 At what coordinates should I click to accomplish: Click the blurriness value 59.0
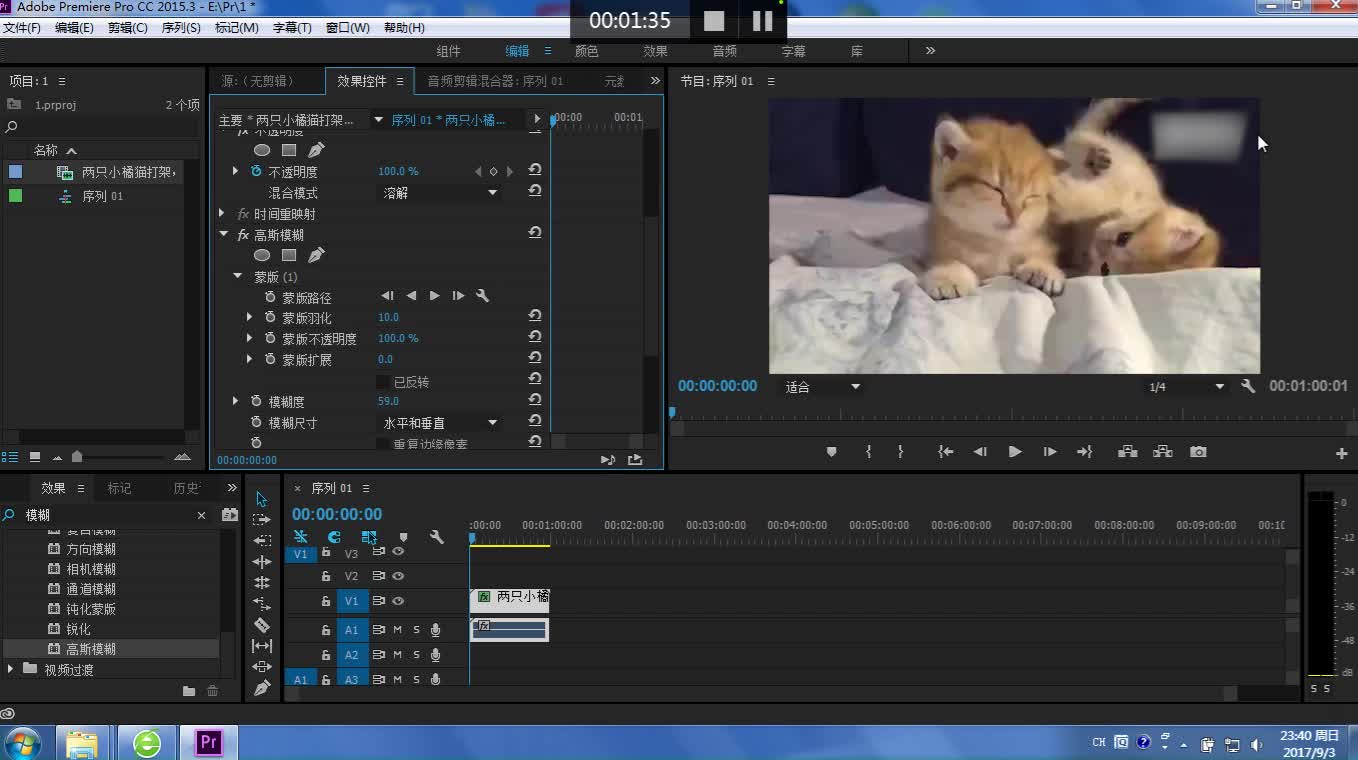pos(388,401)
